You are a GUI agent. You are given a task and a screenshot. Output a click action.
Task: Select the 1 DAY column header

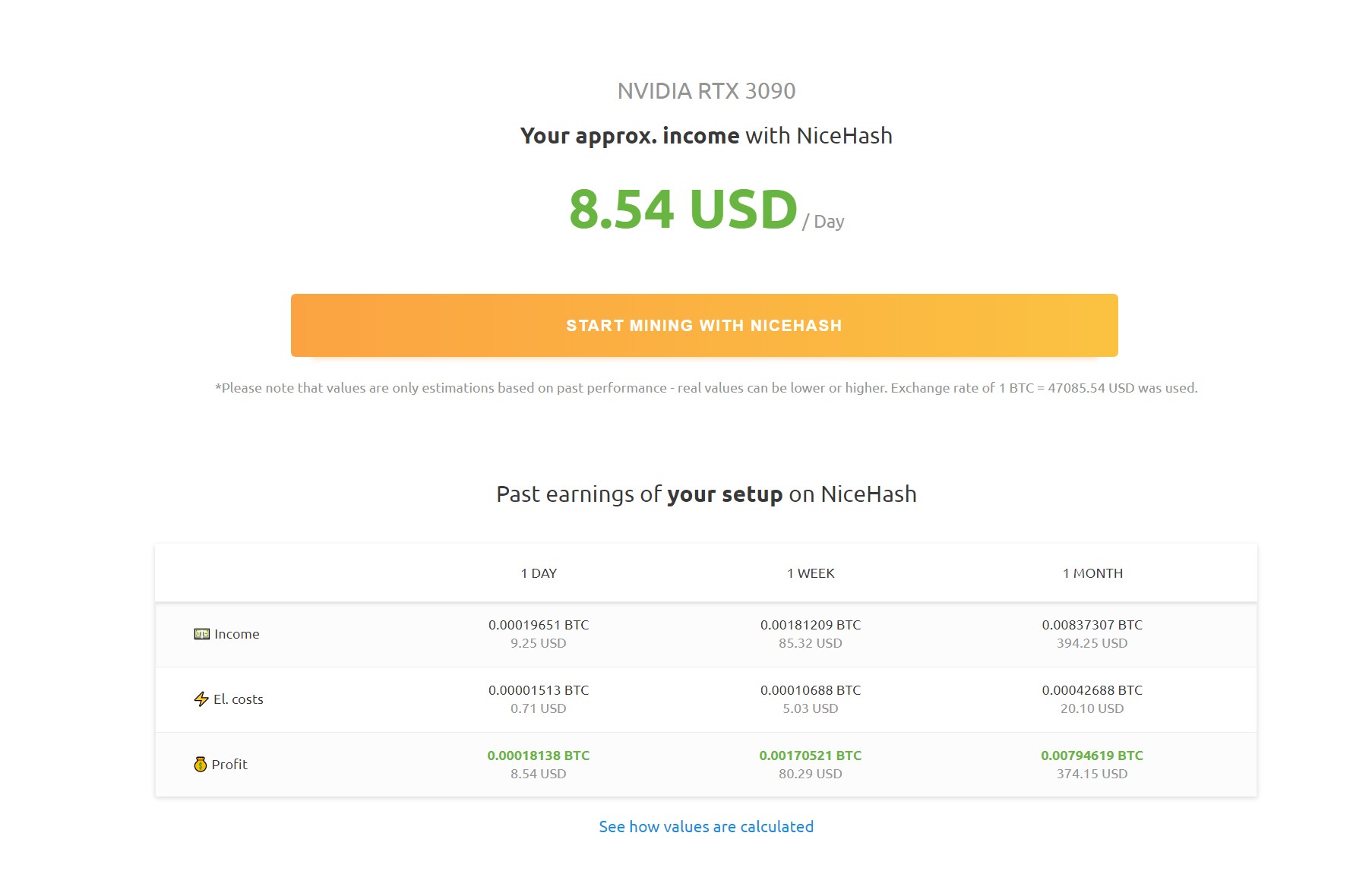point(539,573)
